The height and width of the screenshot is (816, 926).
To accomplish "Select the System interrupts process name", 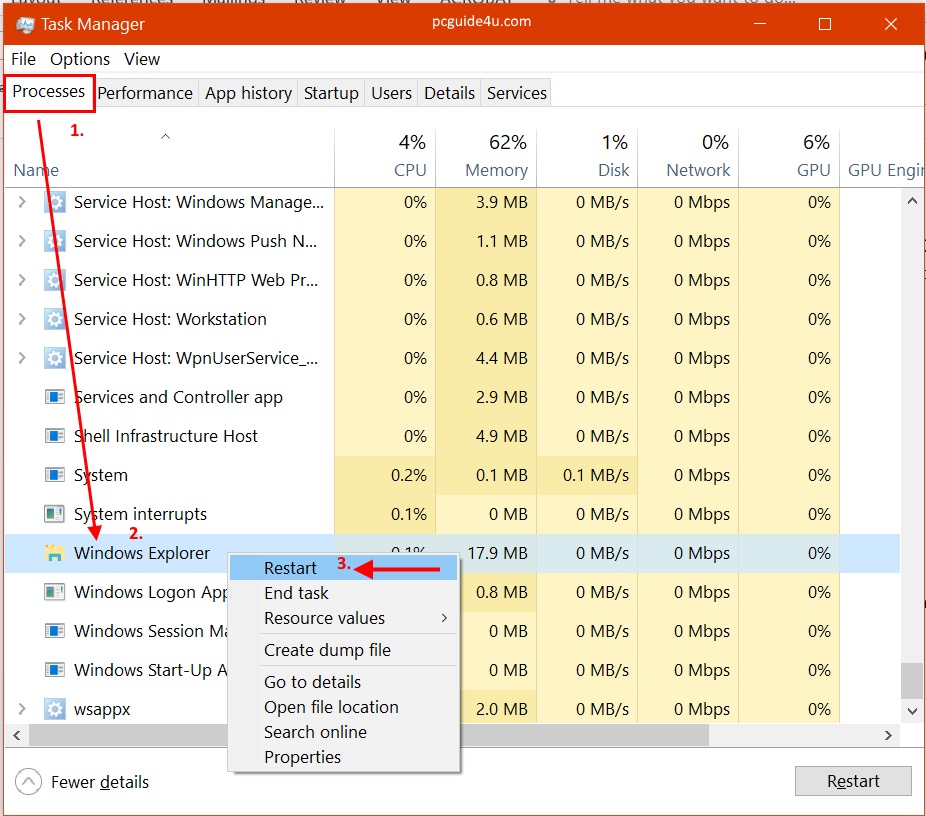I will click(140, 514).
